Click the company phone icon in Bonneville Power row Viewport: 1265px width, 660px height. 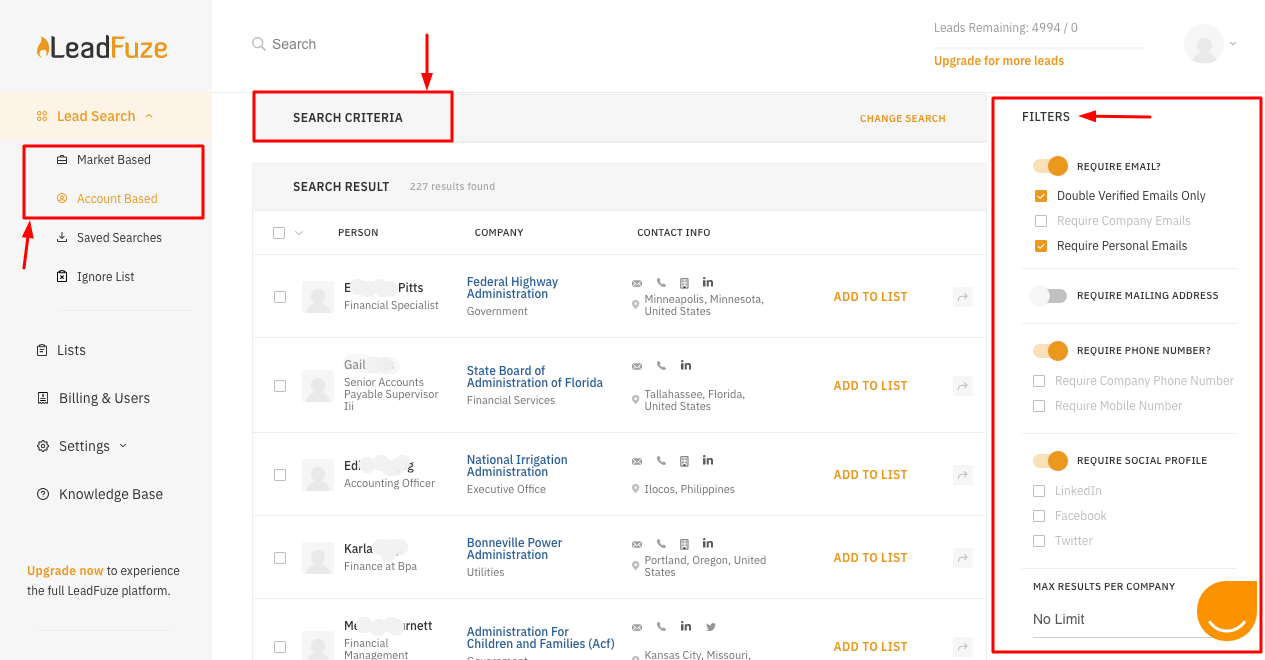(684, 545)
